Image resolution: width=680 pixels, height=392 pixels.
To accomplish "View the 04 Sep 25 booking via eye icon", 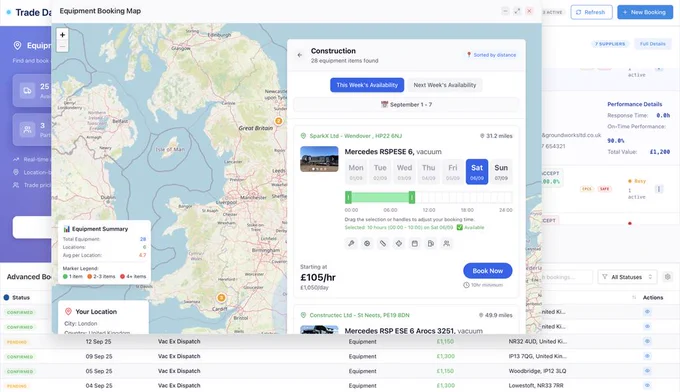I will [x=647, y=385].
